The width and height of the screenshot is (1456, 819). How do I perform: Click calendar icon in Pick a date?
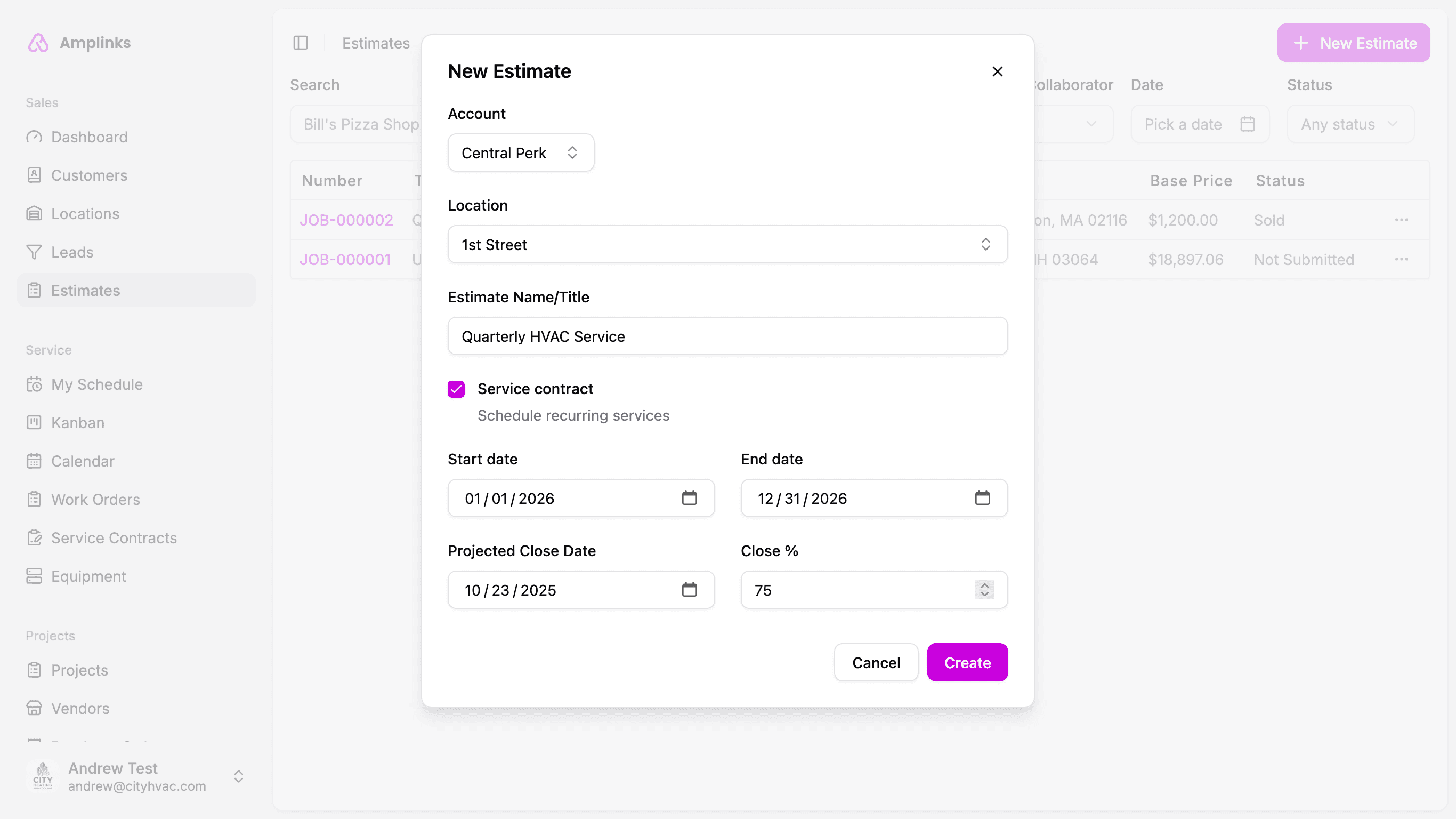pyautogui.click(x=1248, y=124)
